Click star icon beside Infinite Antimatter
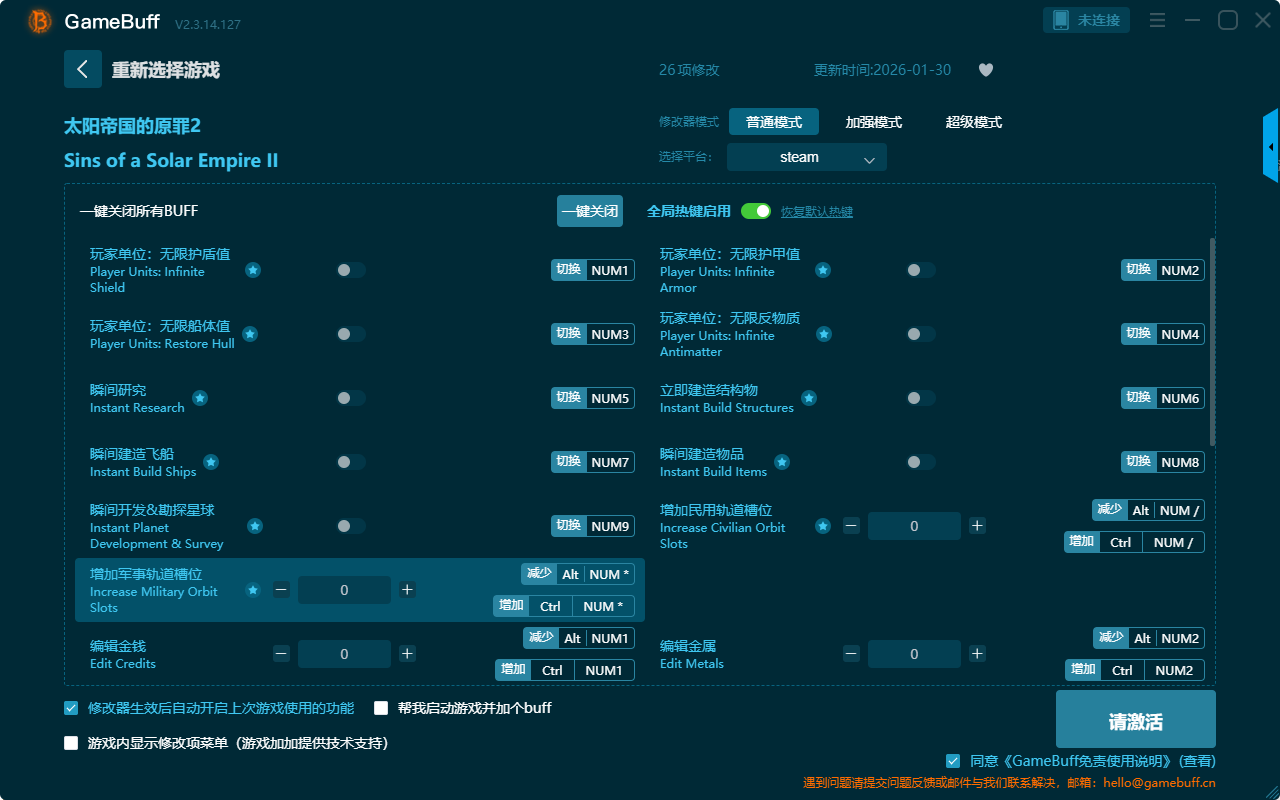The width and height of the screenshot is (1280, 800). 823,334
